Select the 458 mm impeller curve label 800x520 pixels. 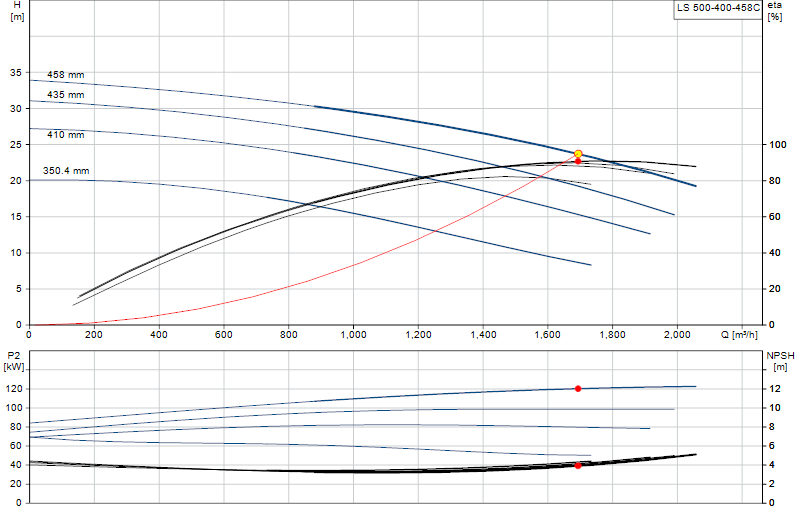(x=66, y=75)
